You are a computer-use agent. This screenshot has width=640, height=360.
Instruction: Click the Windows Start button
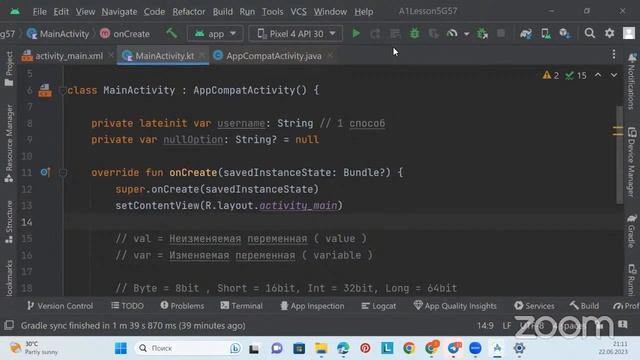121,348
